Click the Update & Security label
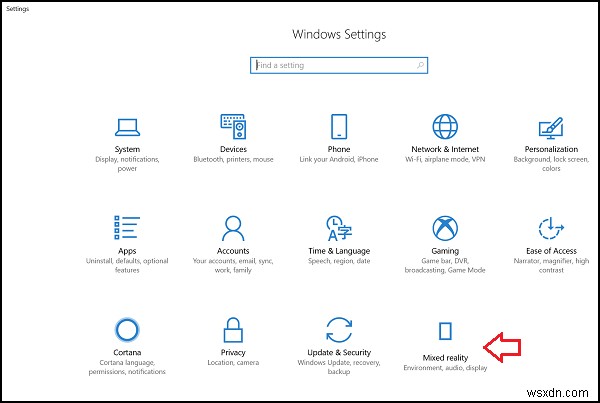This screenshot has width=600, height=403. coord(339,353)
